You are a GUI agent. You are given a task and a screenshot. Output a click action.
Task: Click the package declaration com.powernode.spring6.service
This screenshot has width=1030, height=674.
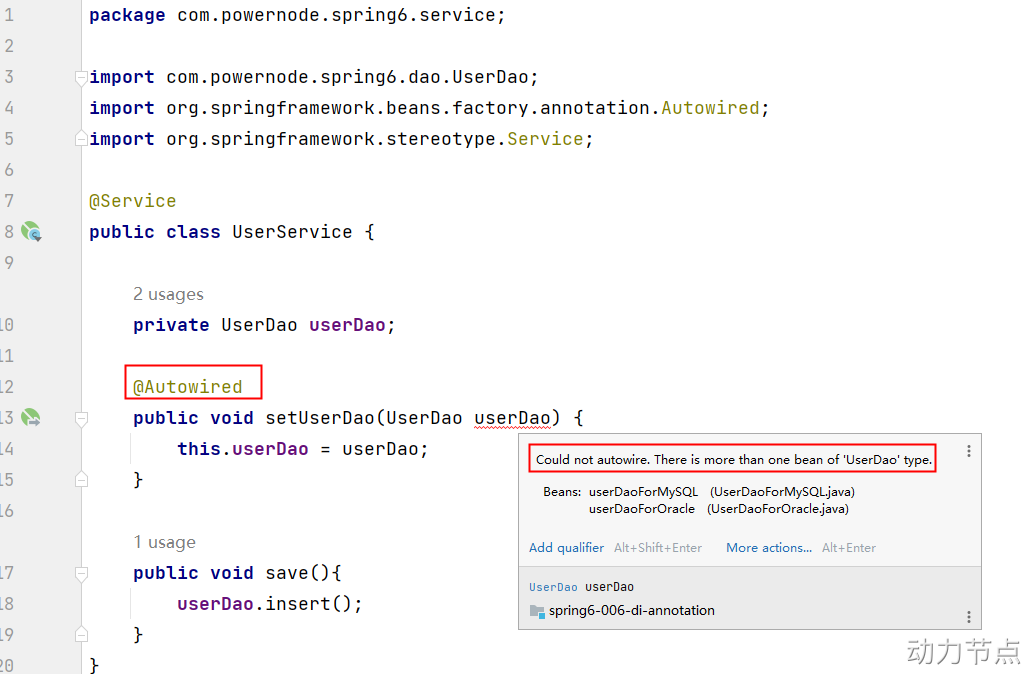pyautogui.click(x=336, y=14)
